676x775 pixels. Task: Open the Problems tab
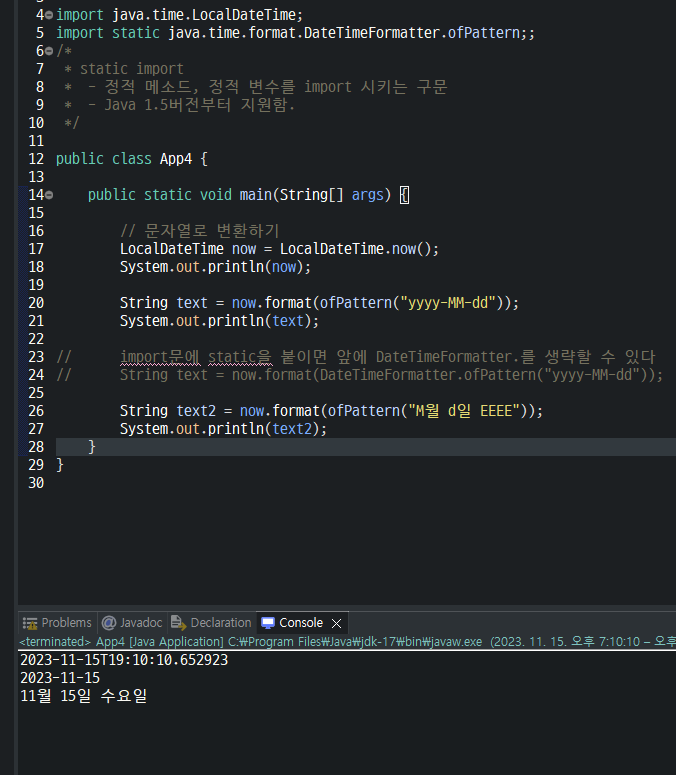pyautogui.click(x=57, y=623)
